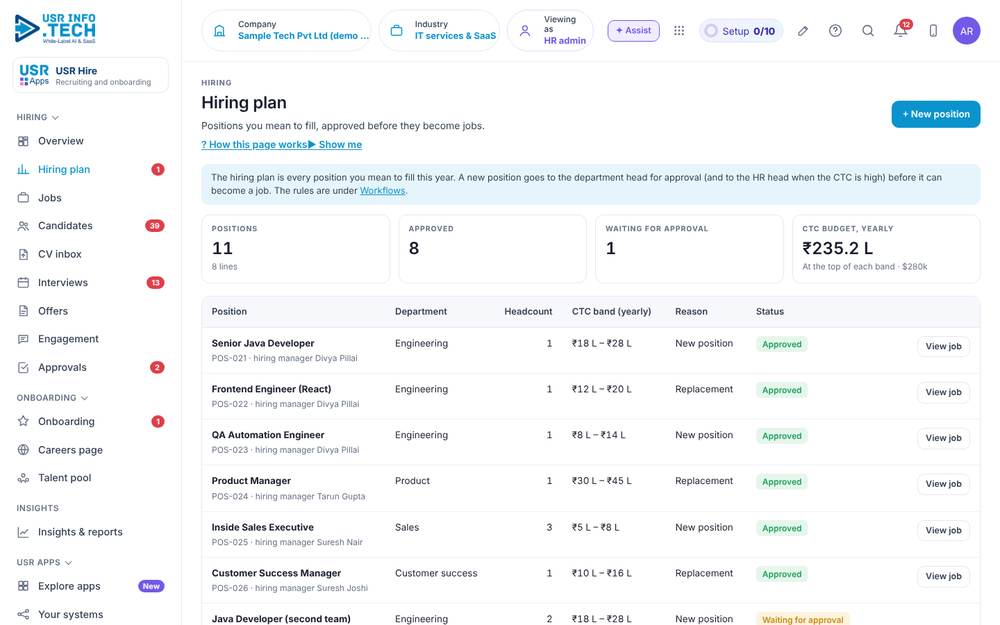The width and height of the screenshot is (1000, 625).
Task: Click the CV inbox document icon
Action: [23, 254]
